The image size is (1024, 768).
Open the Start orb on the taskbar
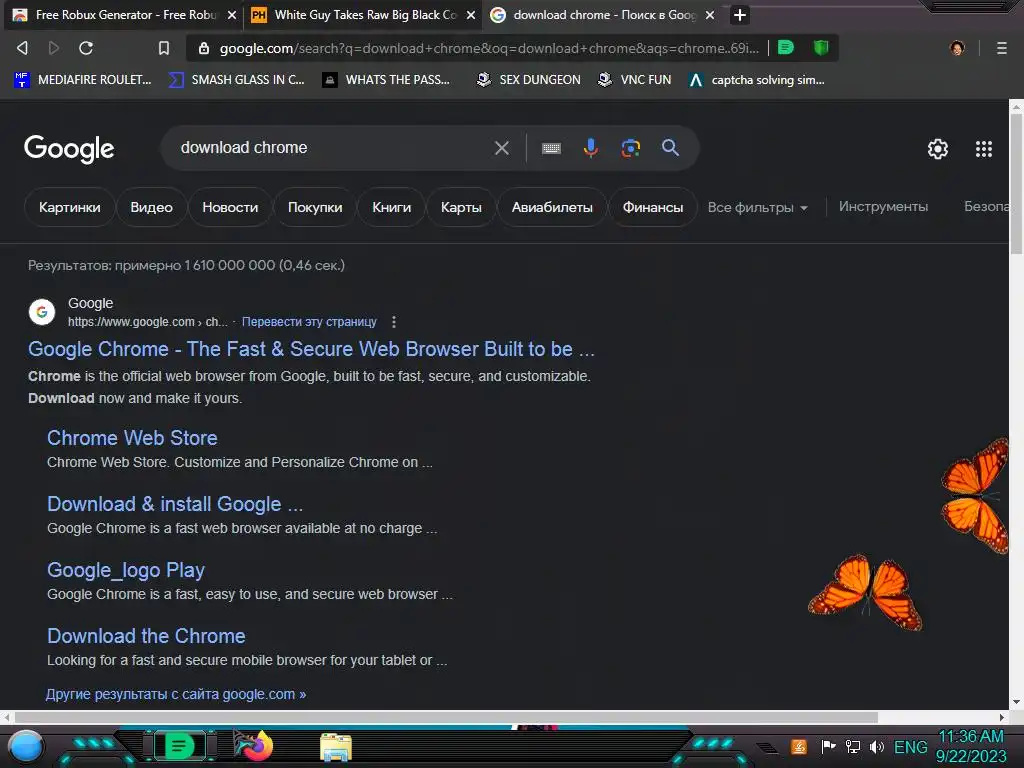coord(26,747)
